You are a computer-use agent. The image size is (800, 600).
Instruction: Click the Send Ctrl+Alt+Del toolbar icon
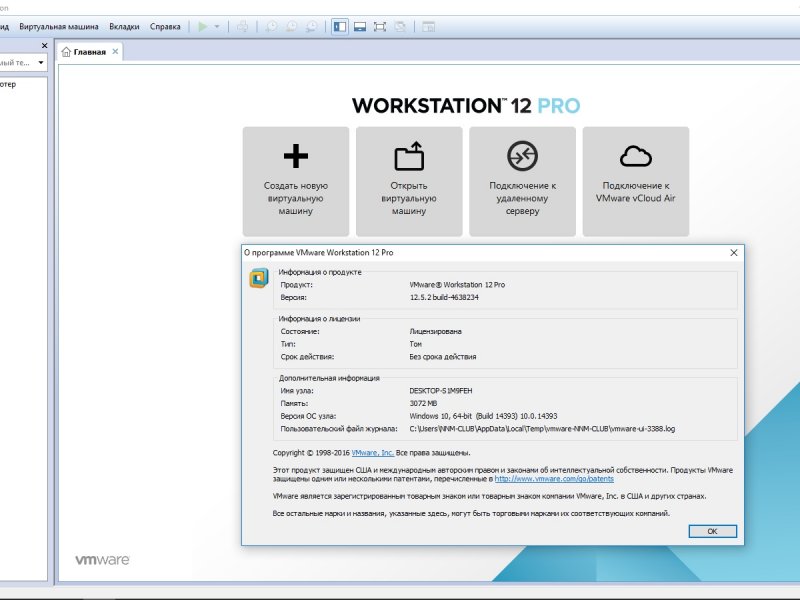point(243,27)
